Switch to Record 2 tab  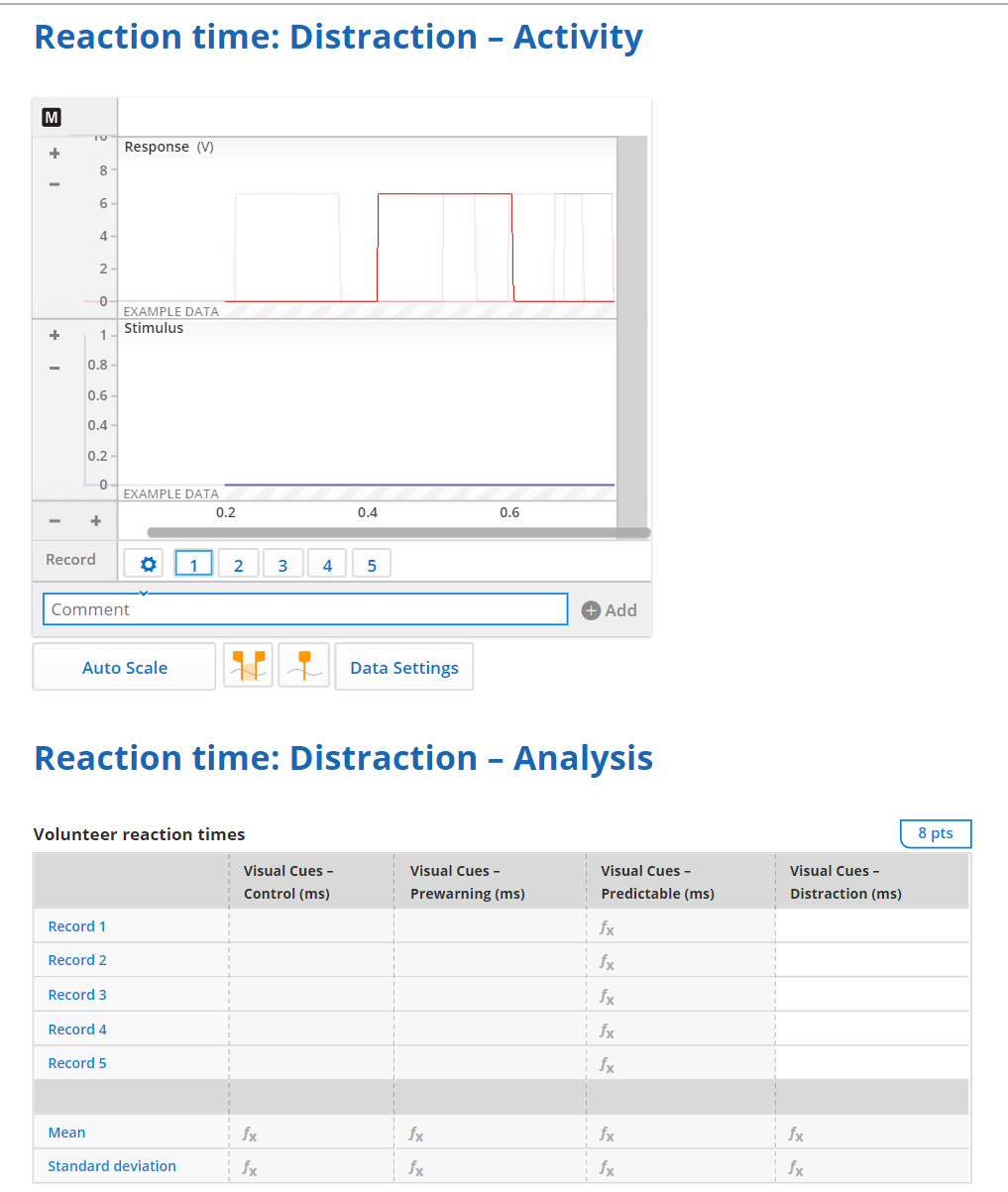pos(238,563)
